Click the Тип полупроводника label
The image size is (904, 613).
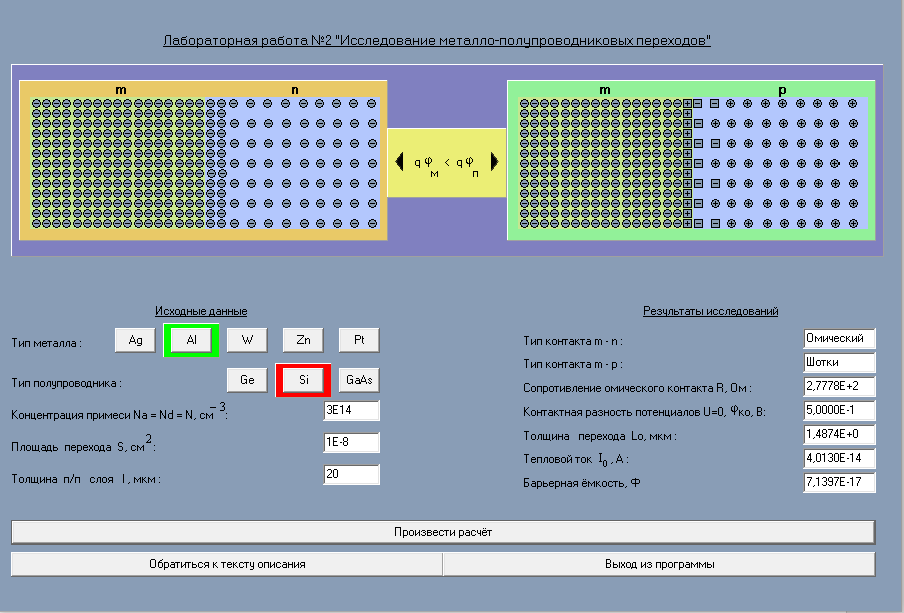pos(66,383)
